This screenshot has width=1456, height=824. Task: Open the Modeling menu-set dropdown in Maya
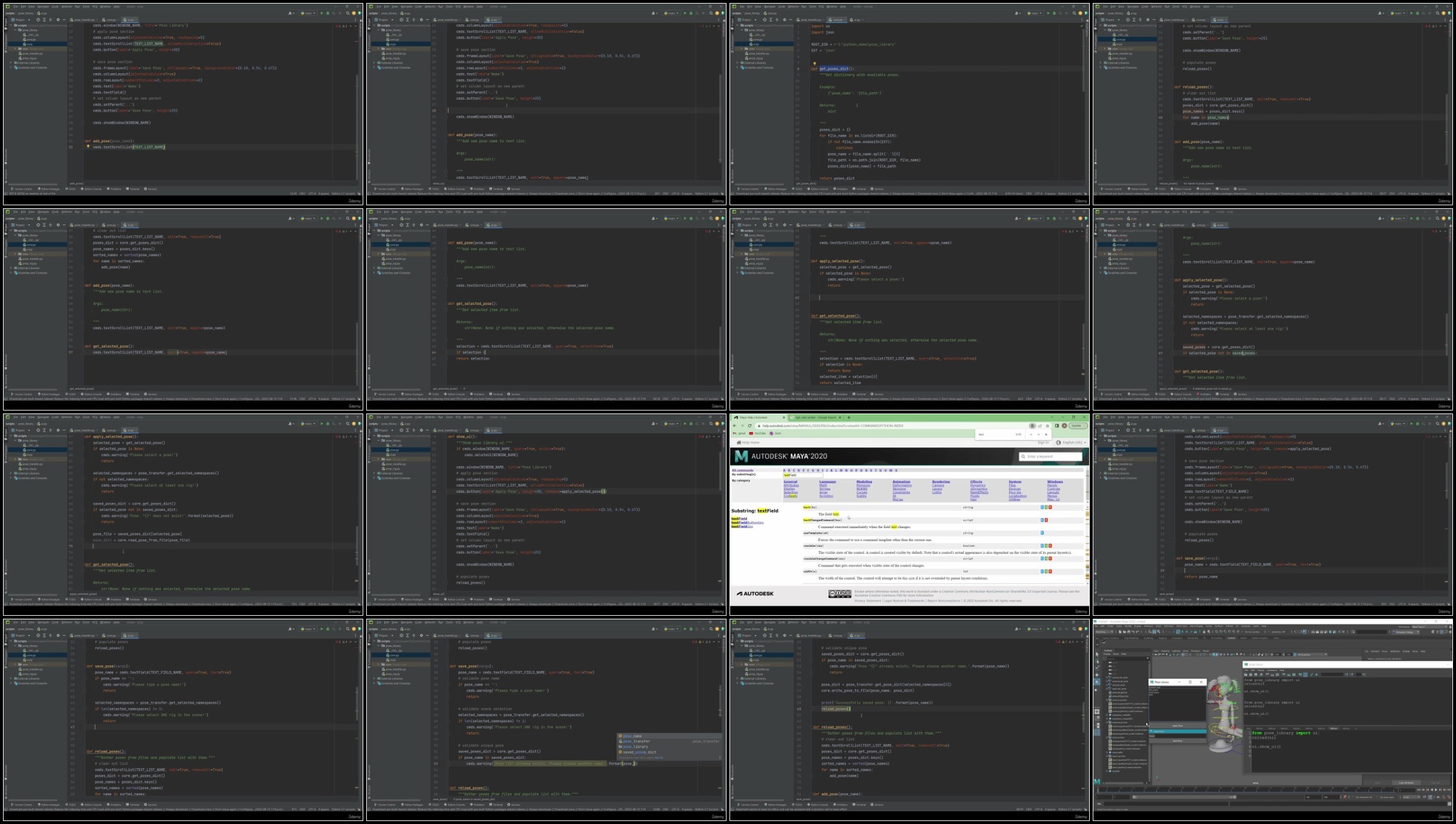pos(1104,632)
